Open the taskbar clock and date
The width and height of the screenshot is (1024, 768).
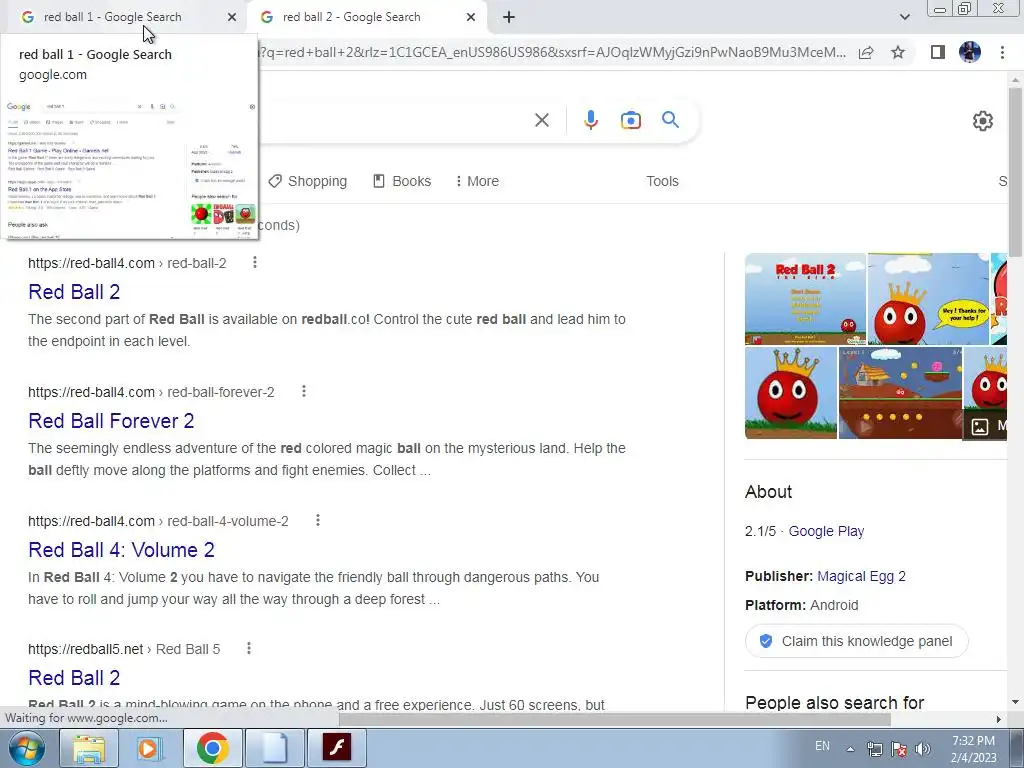coord(973,749)
